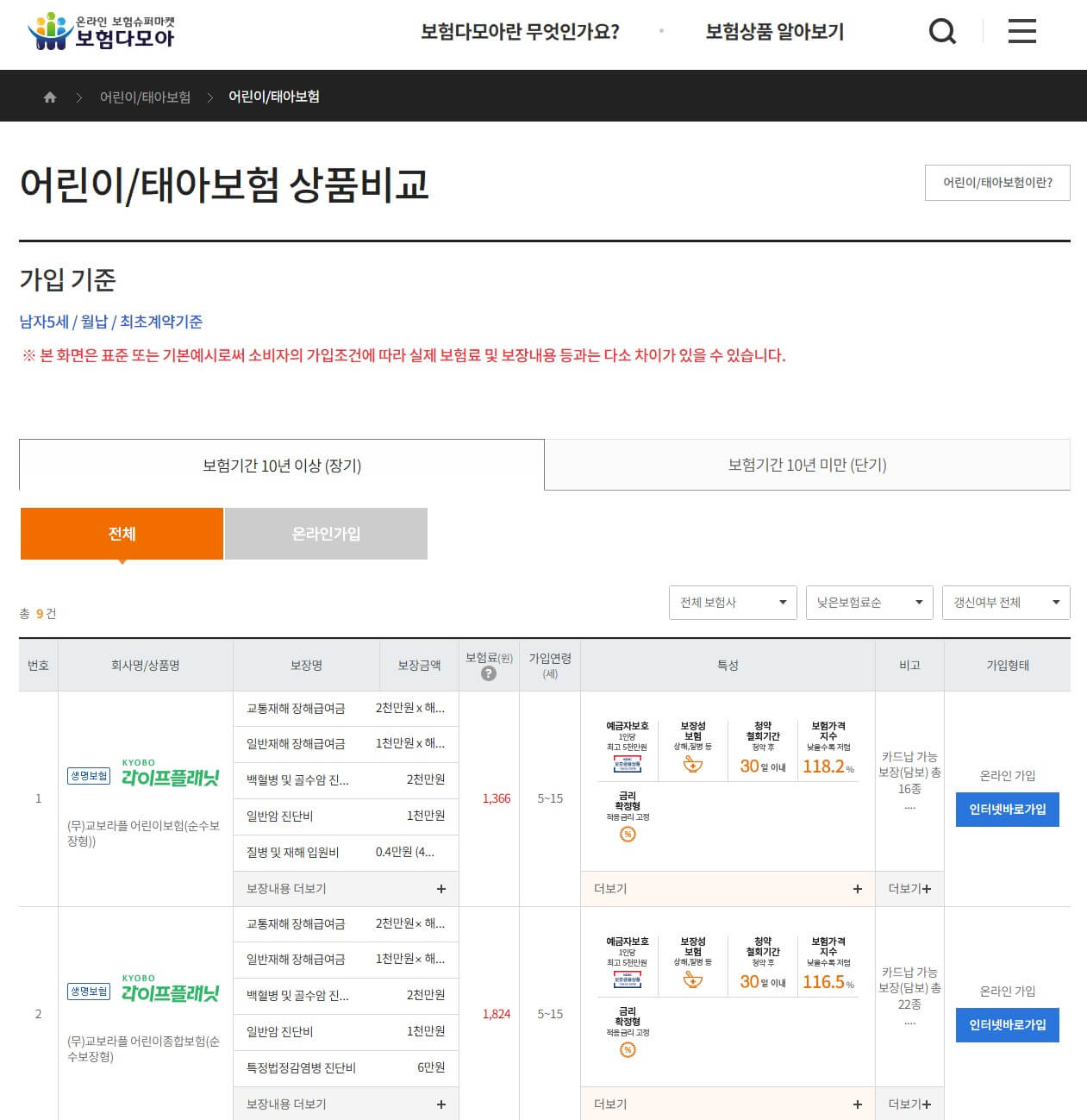Screen dimensions: 1087x1120
Task: Click the home icon in the breadcrumb
Action: [x=49, y=97]
